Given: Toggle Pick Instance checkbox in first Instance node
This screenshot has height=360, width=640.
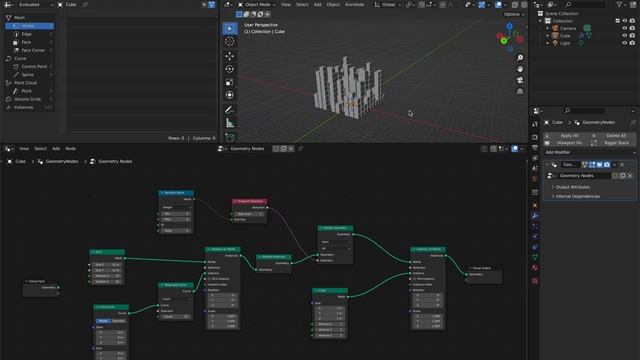Looking at the screenshot, I should [x=209, y=279].
